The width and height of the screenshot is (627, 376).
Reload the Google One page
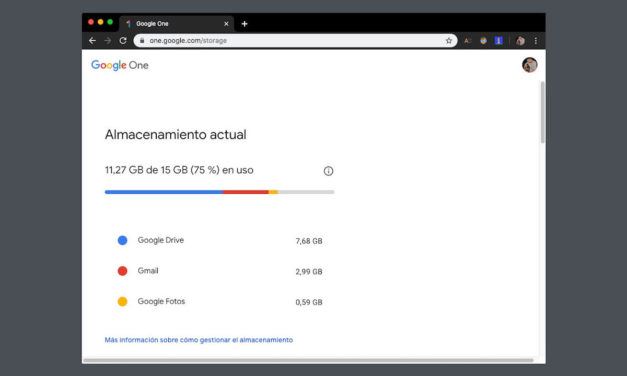[123, 40]
